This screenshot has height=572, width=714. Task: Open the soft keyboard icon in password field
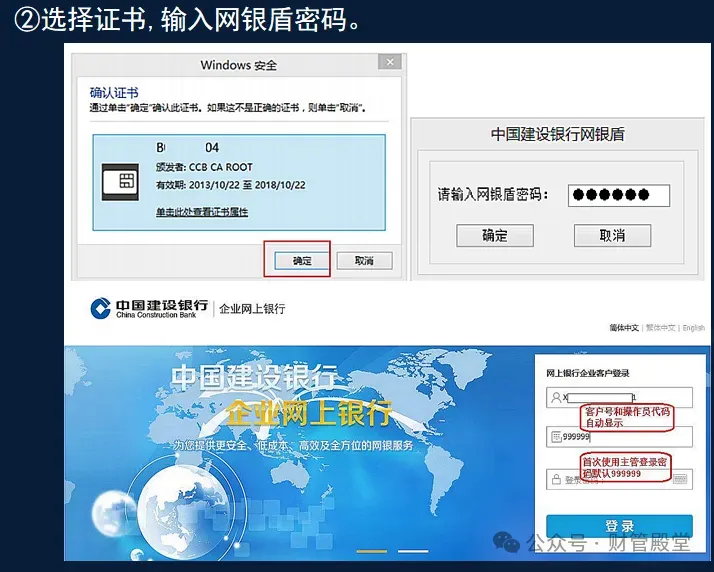click(x=680, y=479)
